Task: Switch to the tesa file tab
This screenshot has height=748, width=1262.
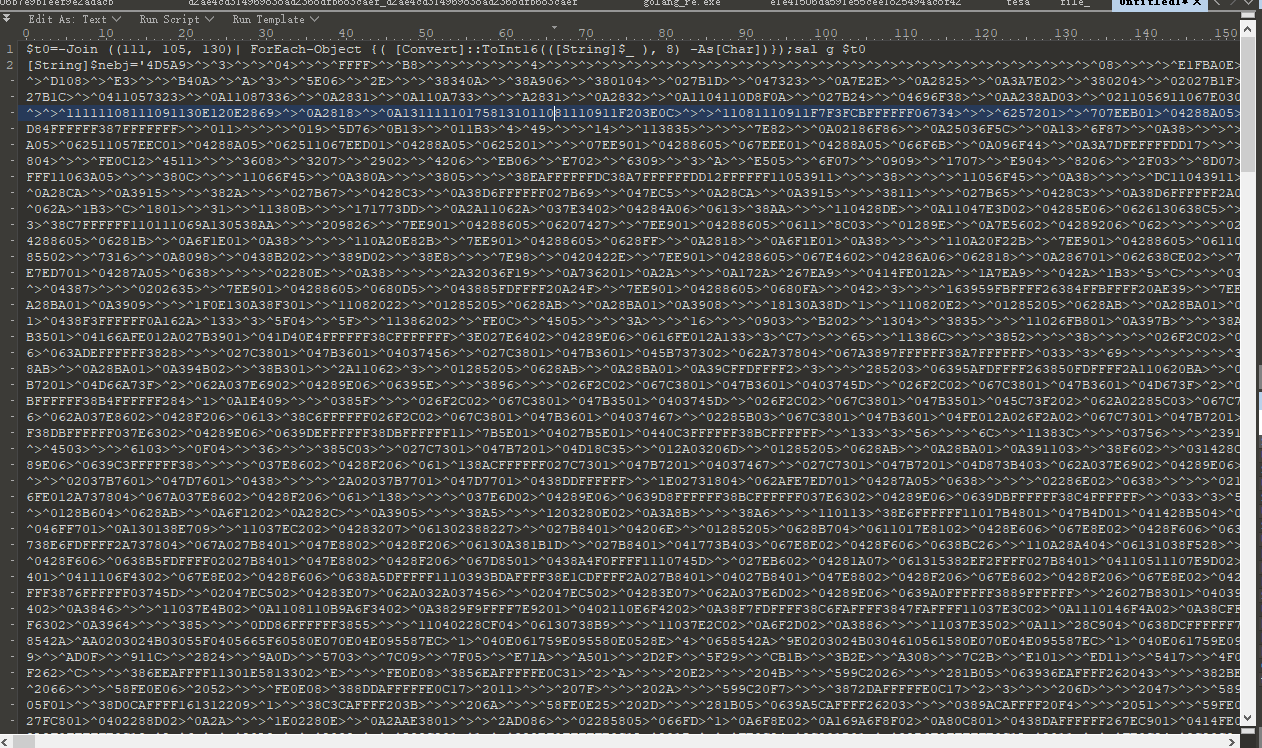Action: click(x=1018, y=4)
